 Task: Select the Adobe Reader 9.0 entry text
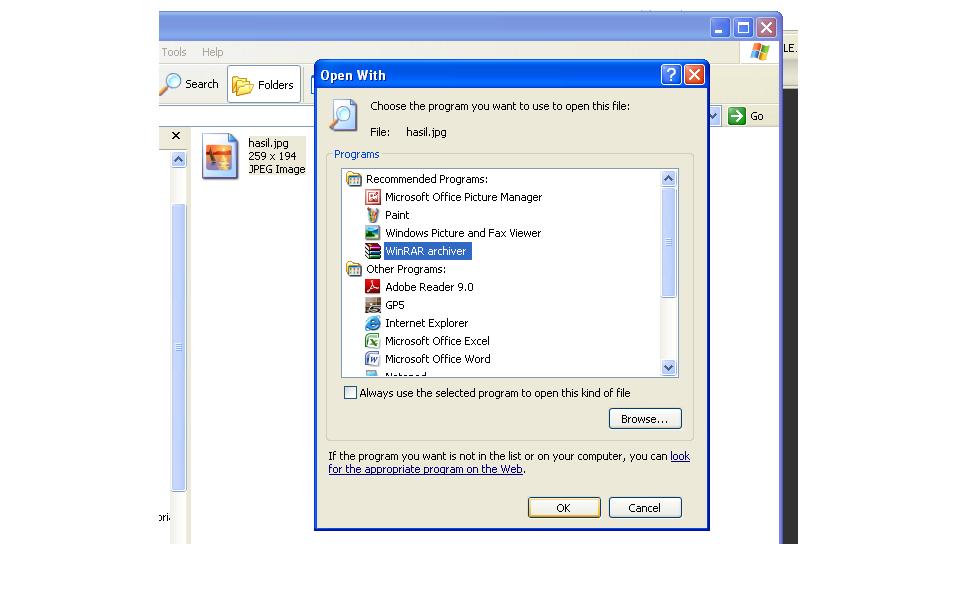coord(429,287)
